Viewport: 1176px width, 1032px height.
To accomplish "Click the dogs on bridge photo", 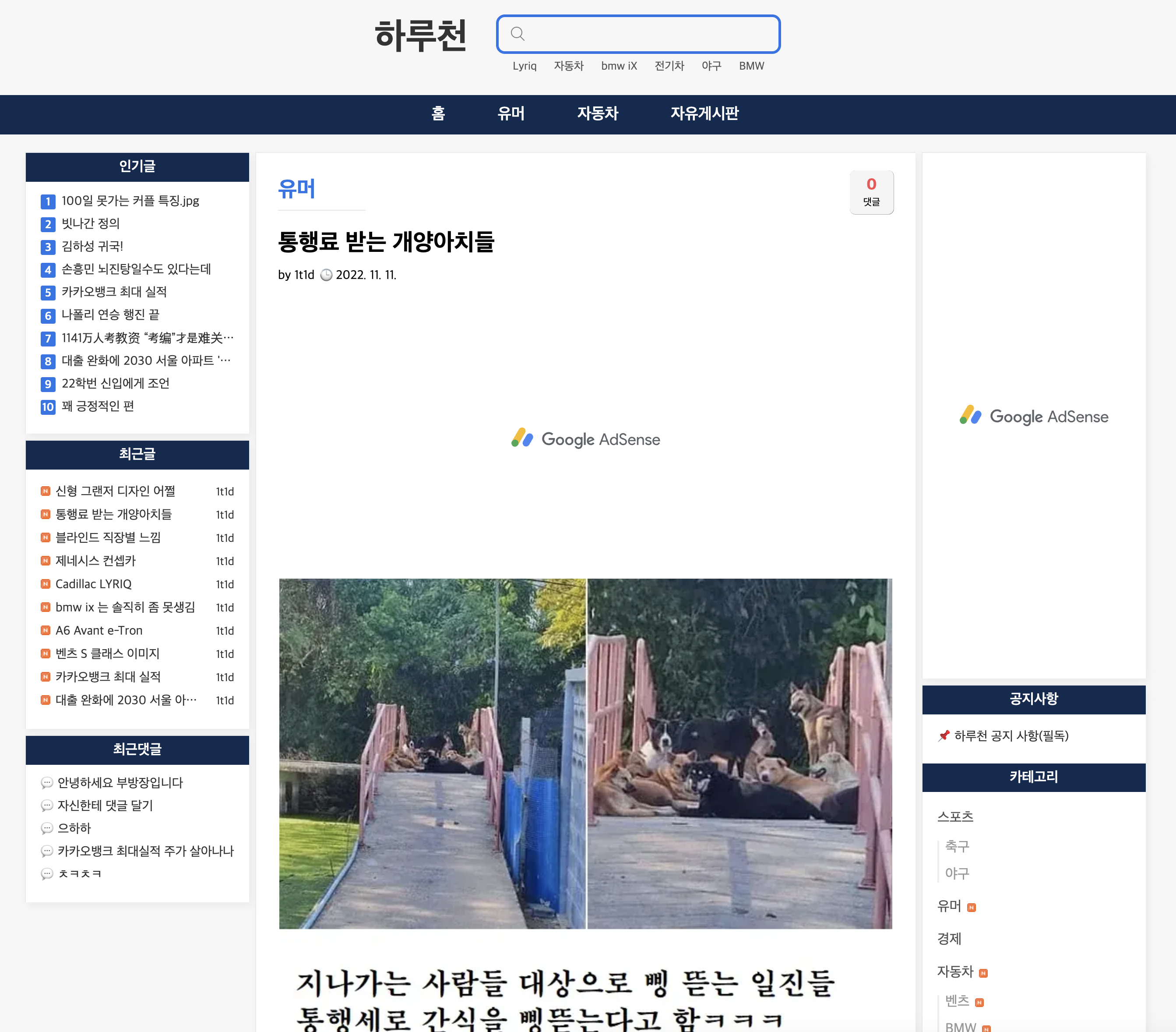I will click(x=585, y=753).
